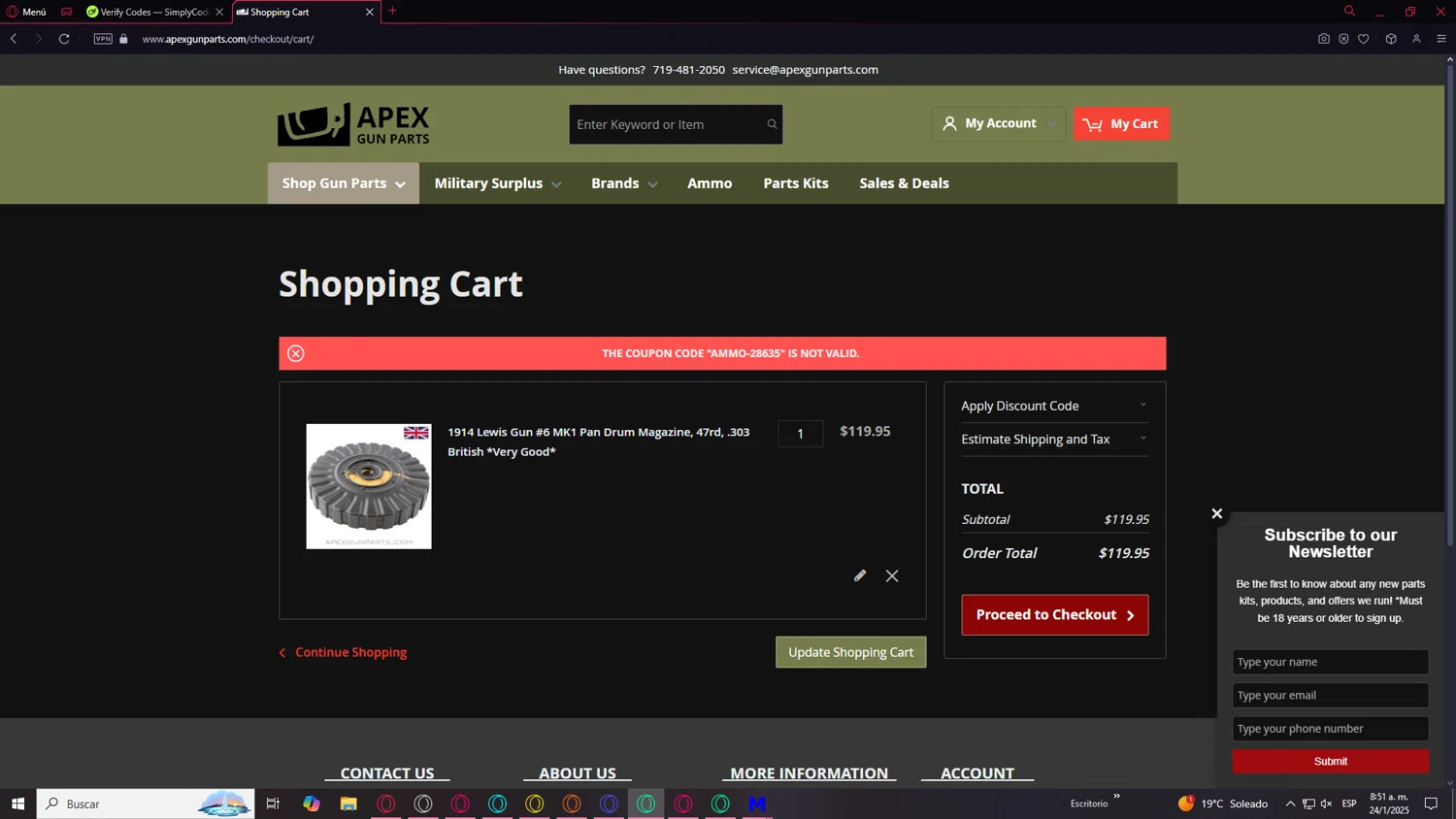
Task: Click the My Account person icon
Action: point(949,123)
